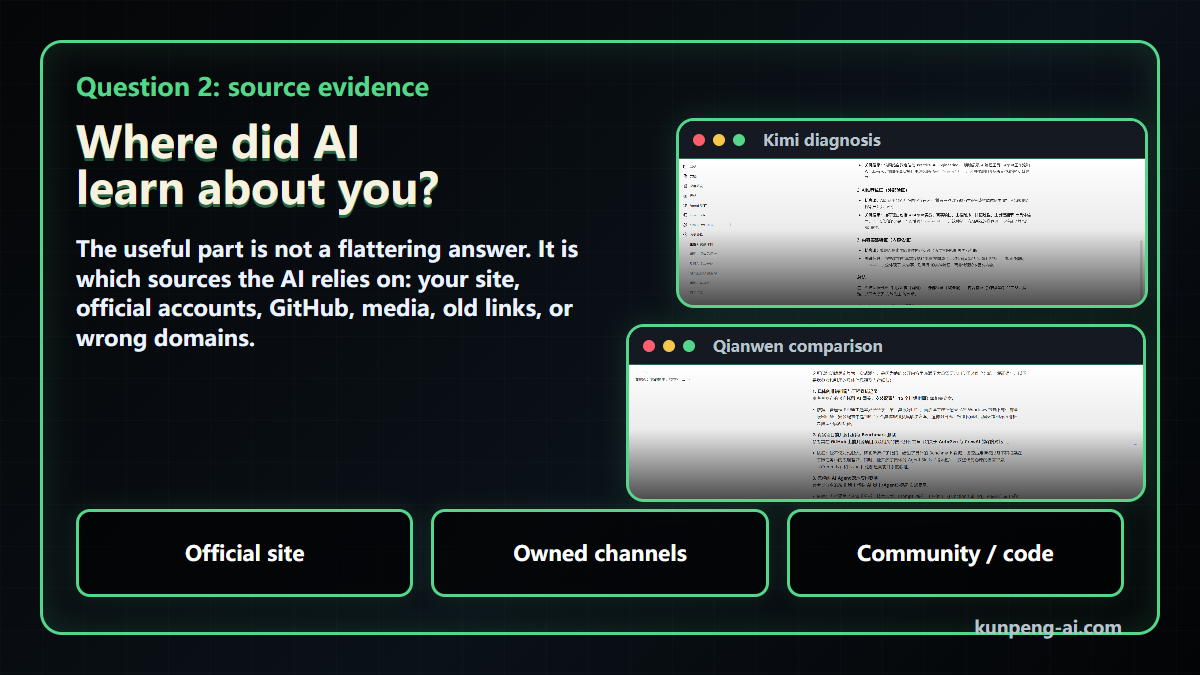This screenshot has height=675, width=1200.
Task: Click the Owned channels card
Action: (600, 553)
